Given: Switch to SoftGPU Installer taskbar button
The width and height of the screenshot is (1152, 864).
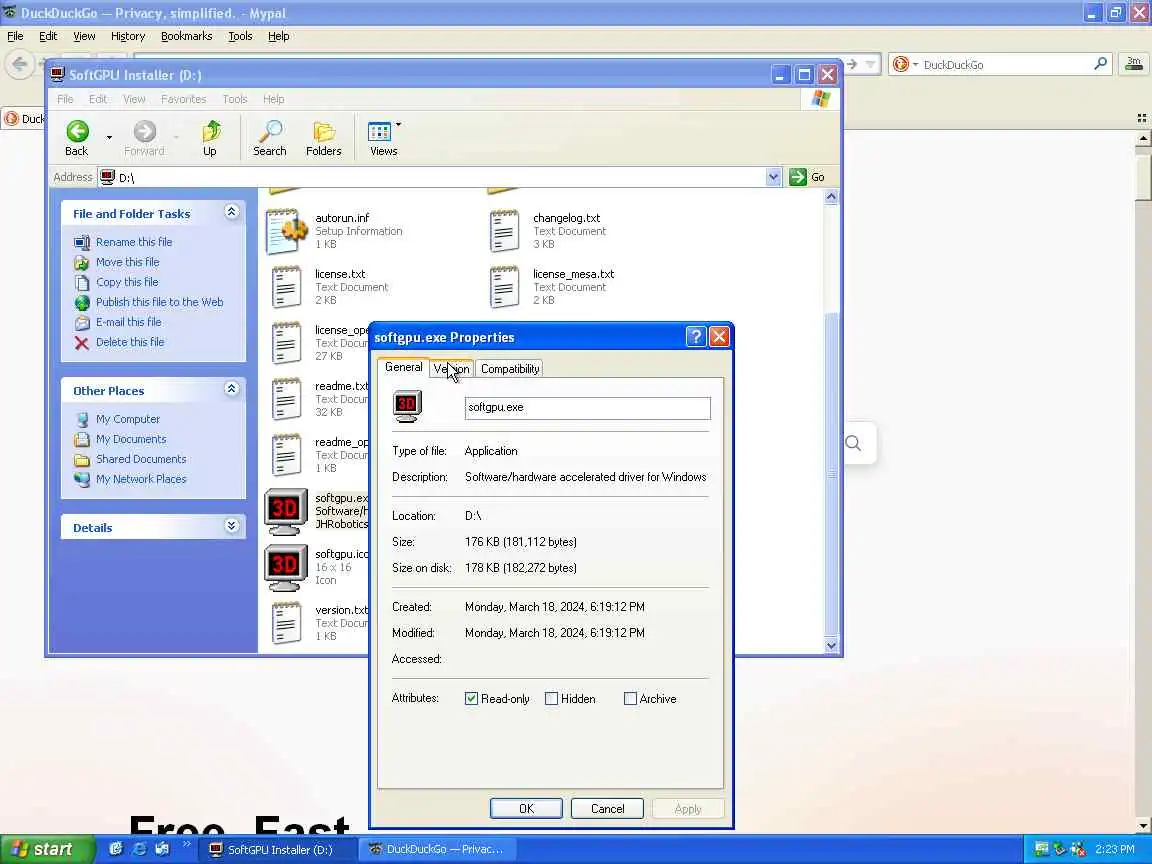Looking at the screenshot, I should [x=278, y=849].
